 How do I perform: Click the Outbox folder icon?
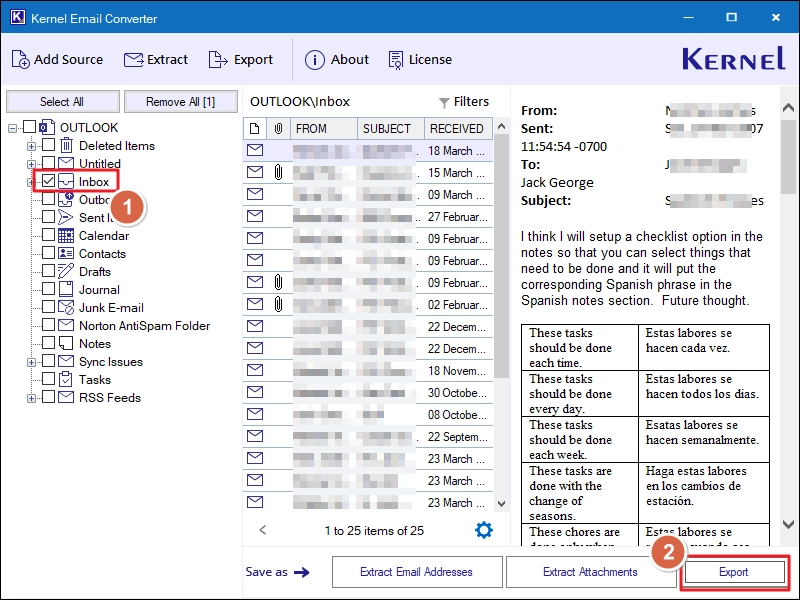[x=66, y=199]
